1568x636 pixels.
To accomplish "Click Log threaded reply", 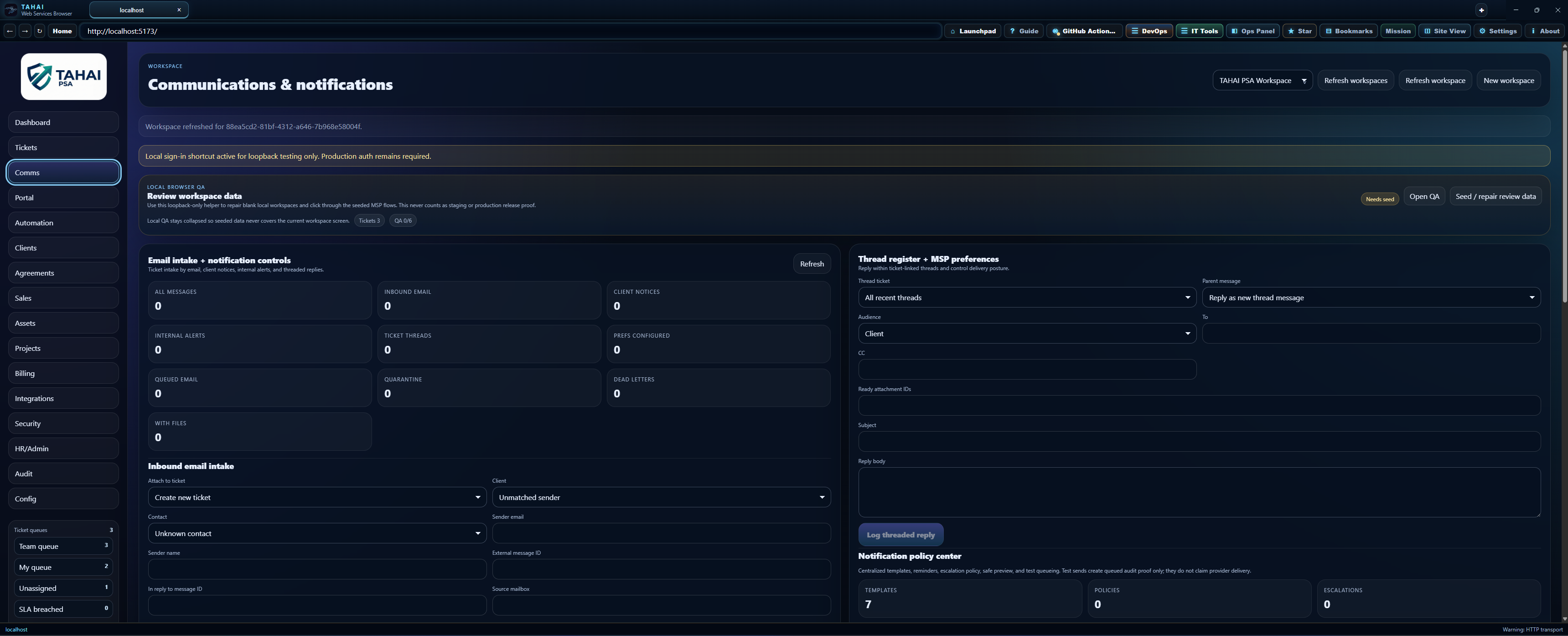I will (900, 535).
